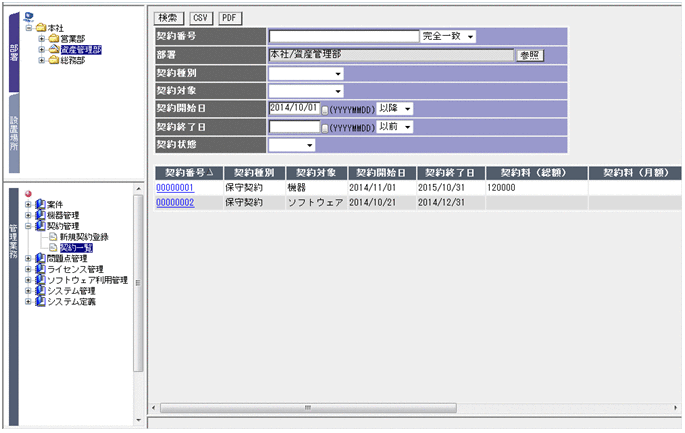Click the 案件 book icon
The height and width of the screenshot is (433, 685).
(40, 204)
